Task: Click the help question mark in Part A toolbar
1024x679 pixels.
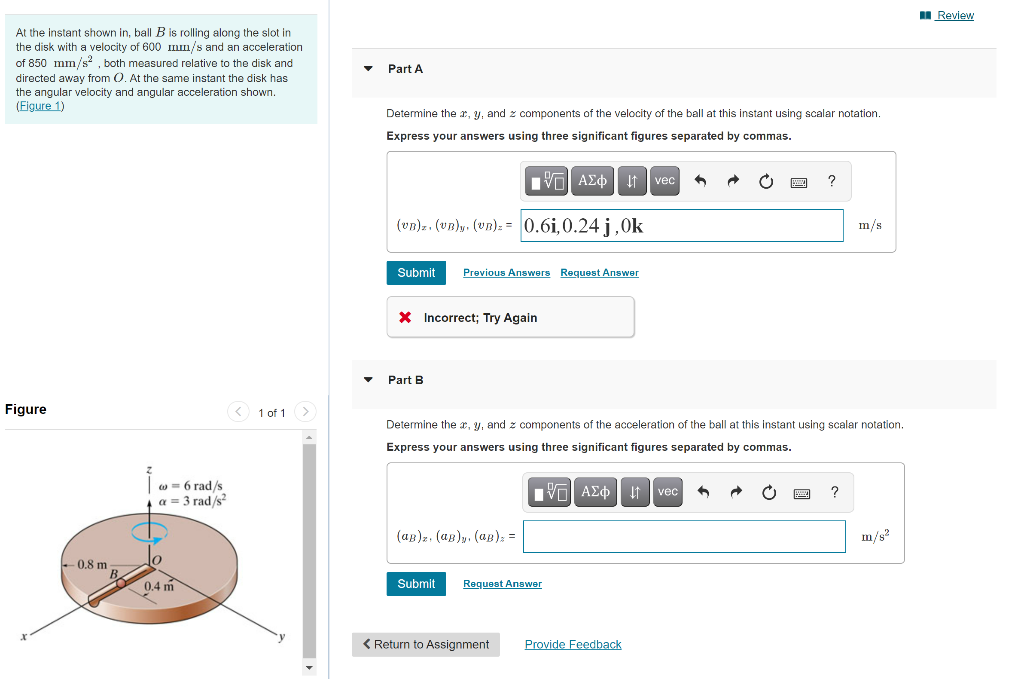Action: click(831, 181)
